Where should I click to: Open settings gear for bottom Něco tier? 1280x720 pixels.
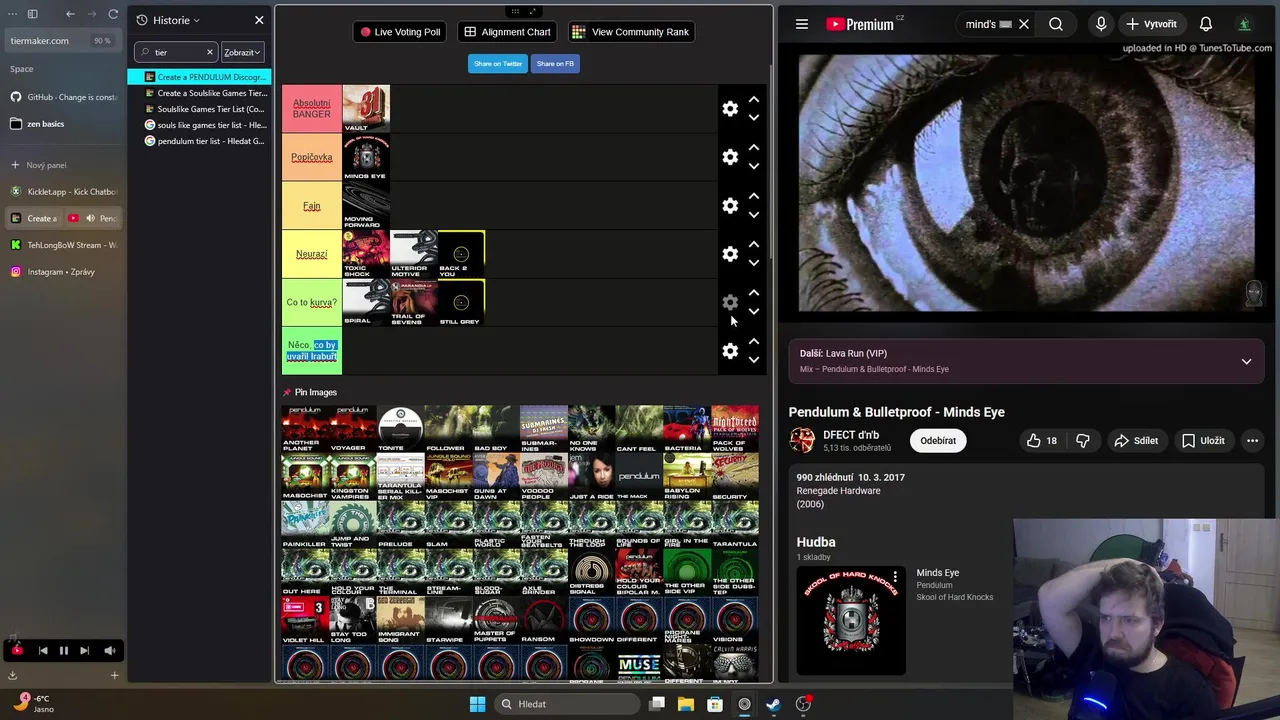(x=730, y=351)
